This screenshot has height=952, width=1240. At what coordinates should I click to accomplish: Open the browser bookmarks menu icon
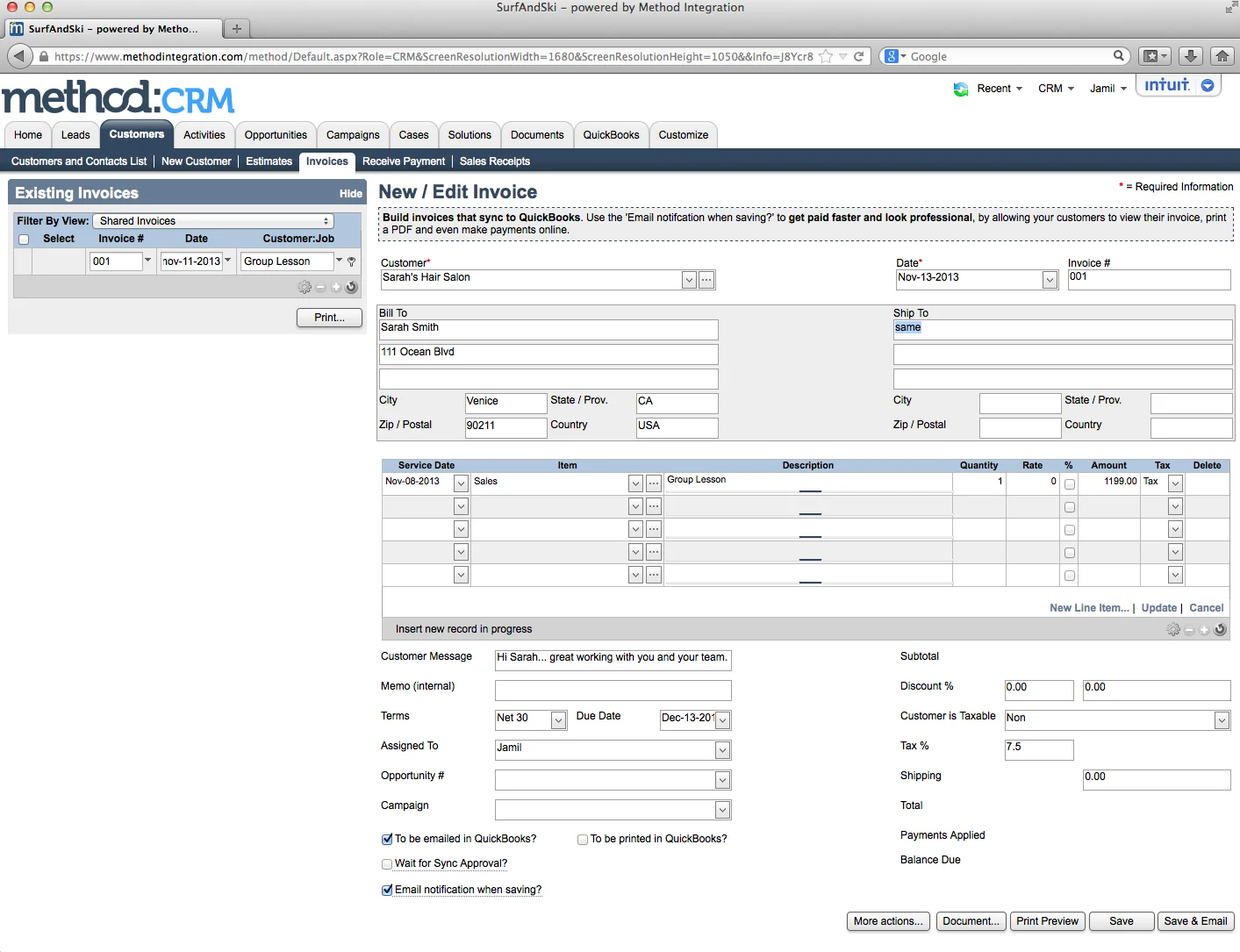[x=1155, y=56]
